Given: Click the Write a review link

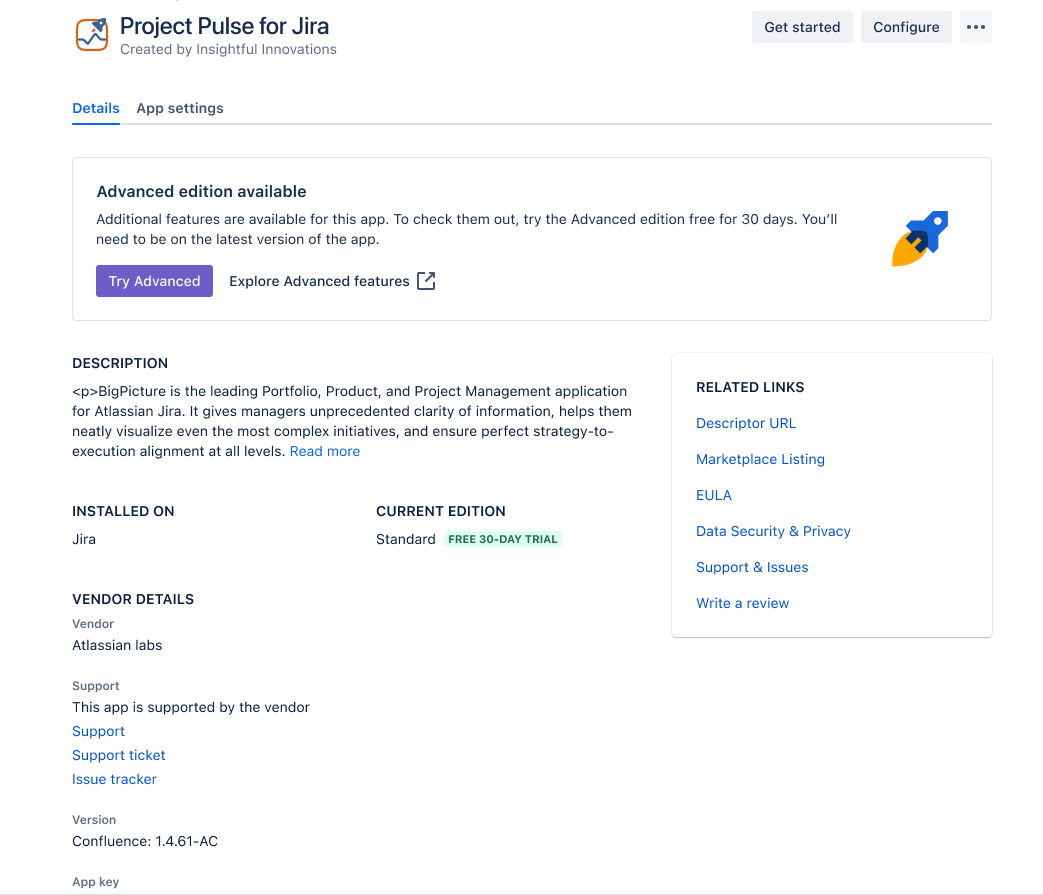Looking at the screenshot, I should 742,603.
